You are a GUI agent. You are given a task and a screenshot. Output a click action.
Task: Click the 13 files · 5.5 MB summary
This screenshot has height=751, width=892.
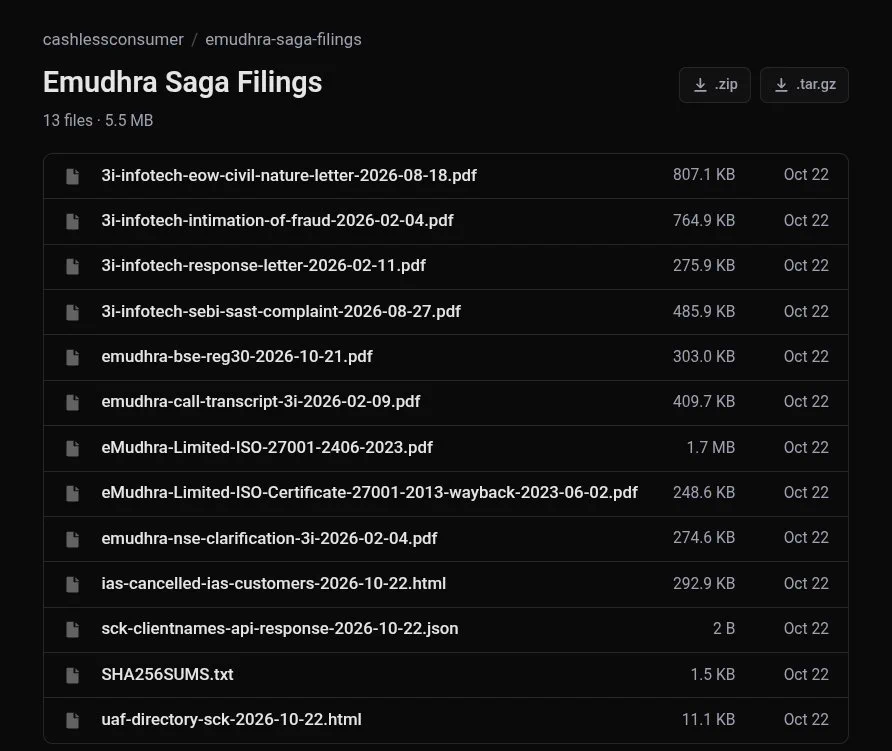[98, 121]
